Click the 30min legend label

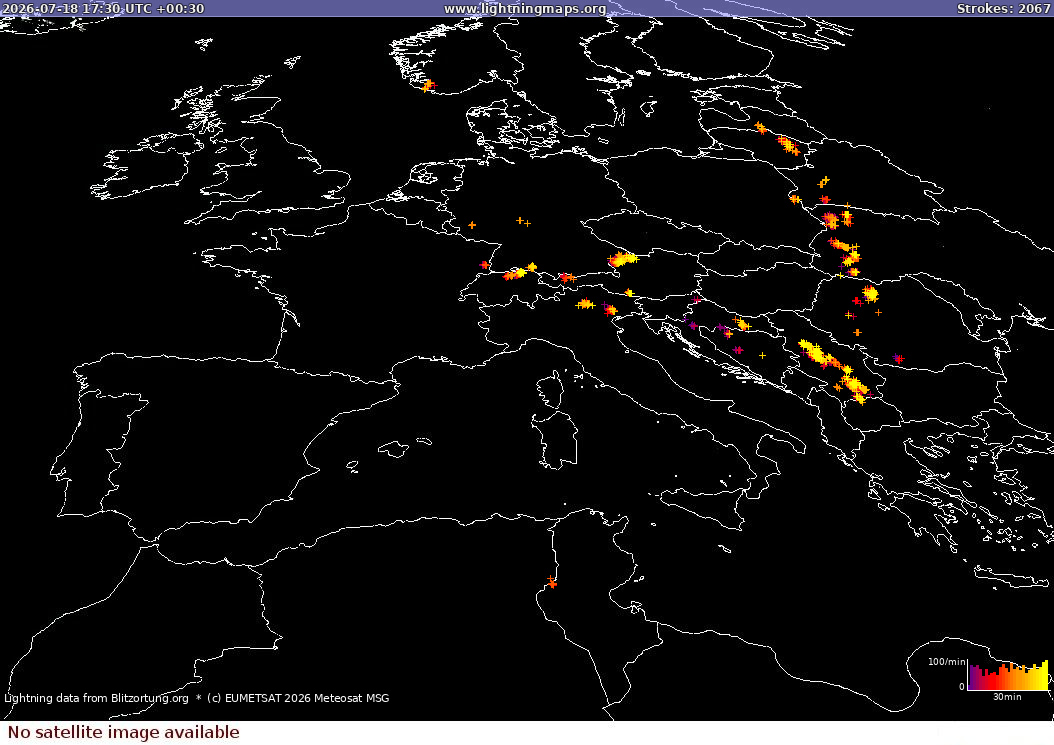[x=1007, y=697]
